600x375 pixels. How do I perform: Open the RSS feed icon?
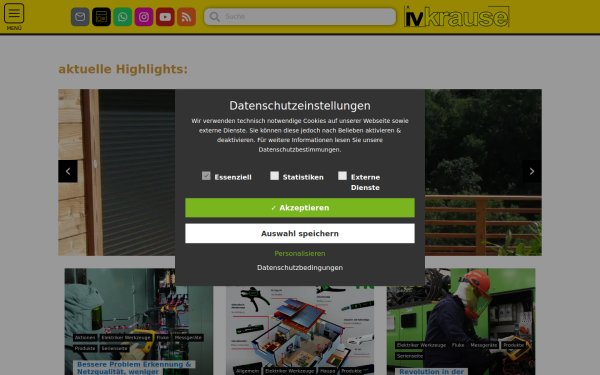[186, 17]
